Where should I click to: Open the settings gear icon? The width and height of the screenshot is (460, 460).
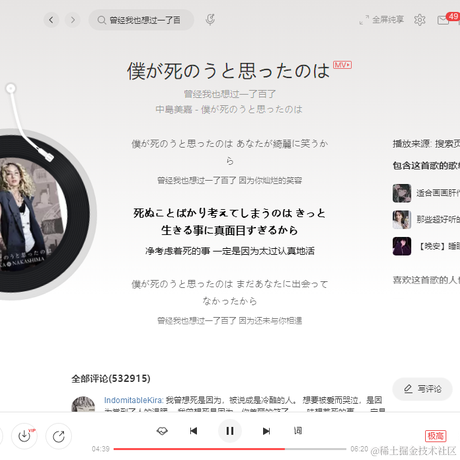click(420, 20)
